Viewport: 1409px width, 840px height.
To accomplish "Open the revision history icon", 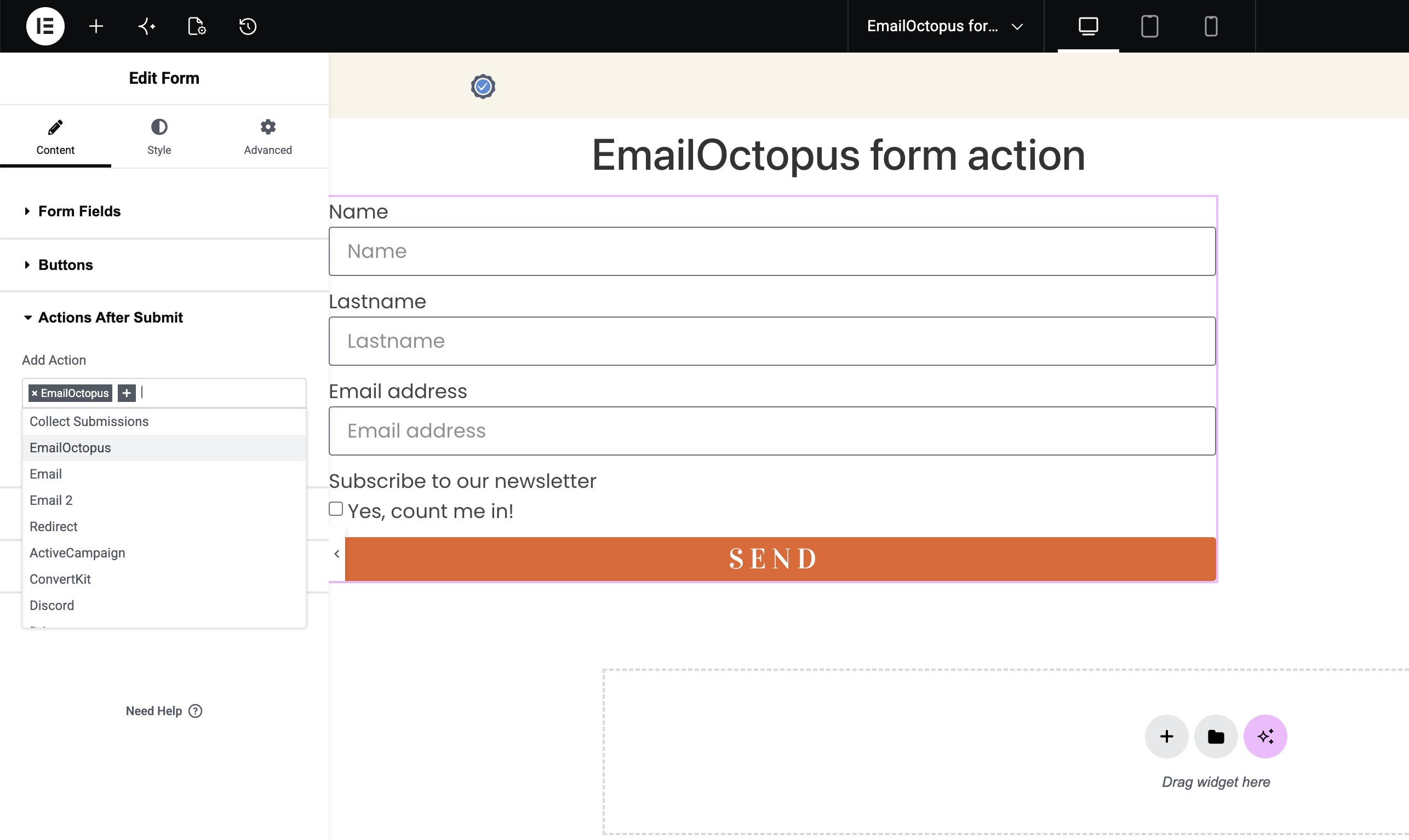I will pyautogui.click(x=248, y=26).
